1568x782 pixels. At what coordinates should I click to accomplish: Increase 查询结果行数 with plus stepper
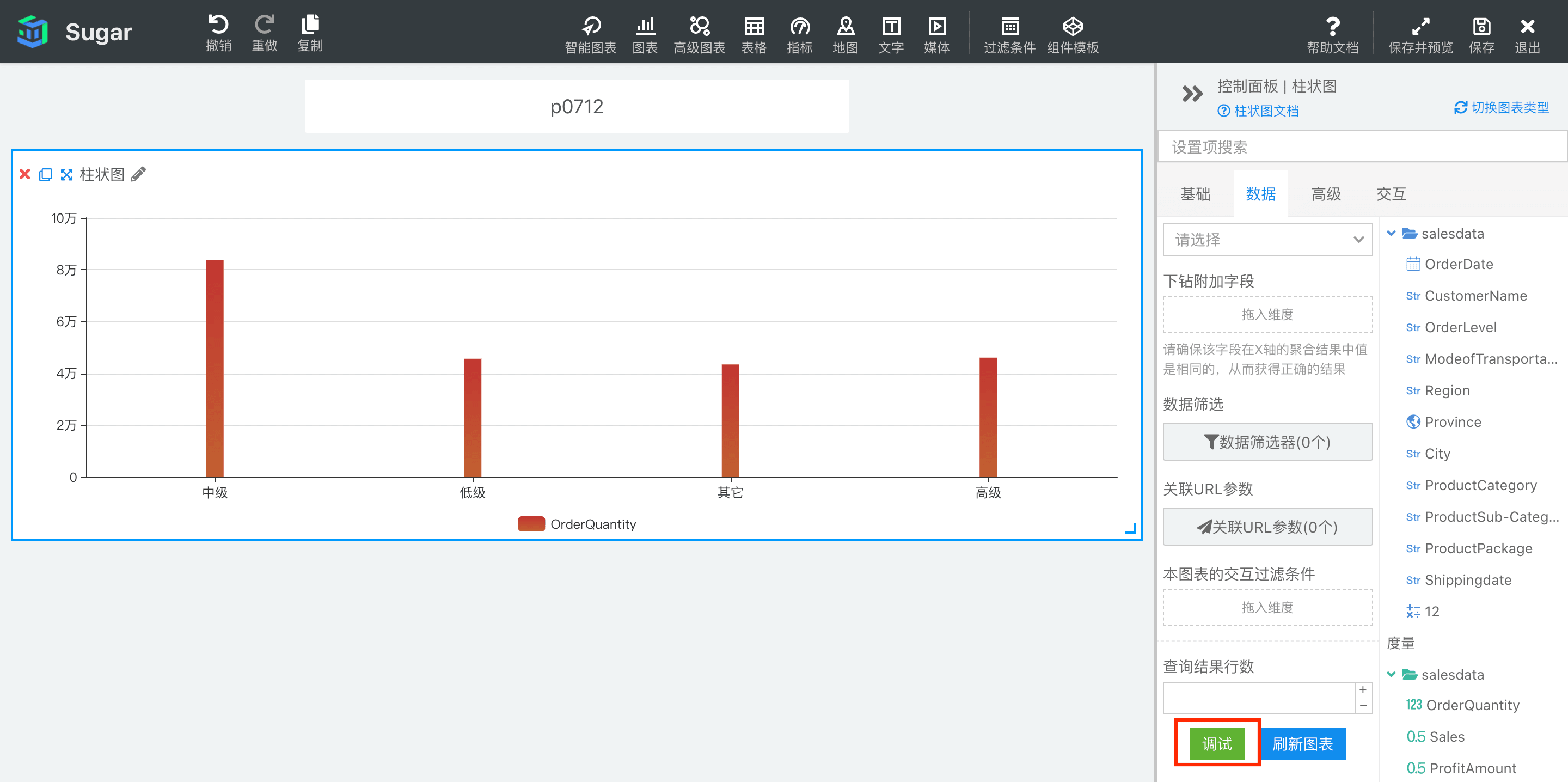click(1363, 689)
